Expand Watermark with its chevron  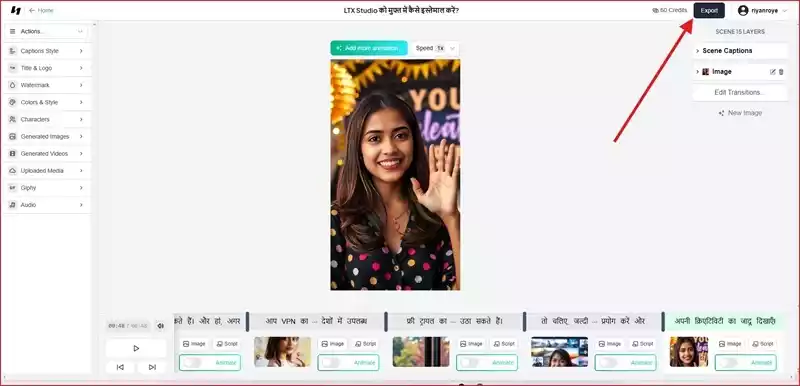click(81, 85)
